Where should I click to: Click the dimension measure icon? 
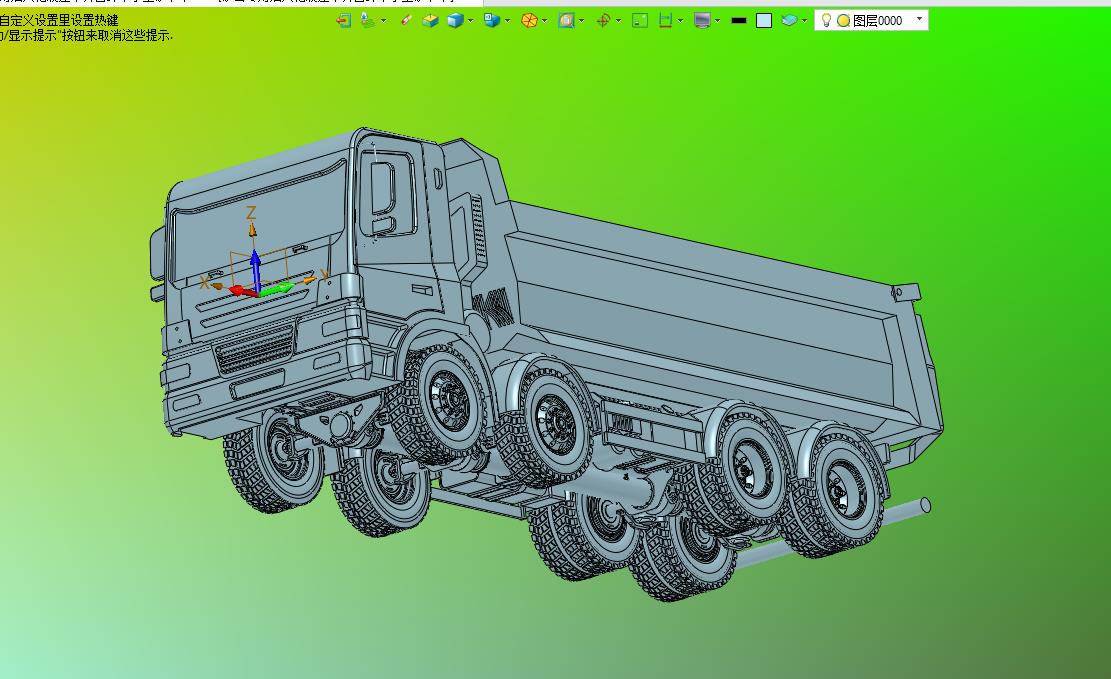[665, 21]
